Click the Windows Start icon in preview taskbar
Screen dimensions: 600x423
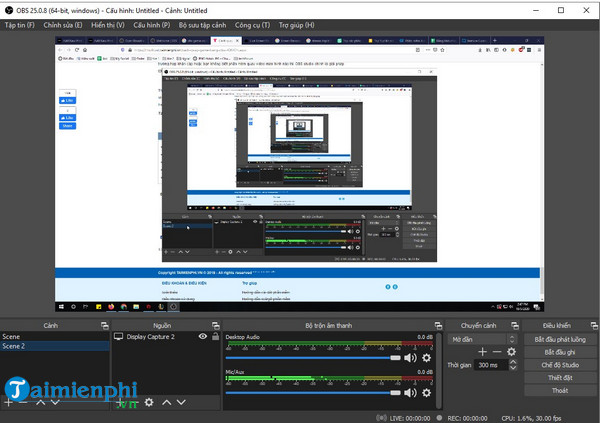(61, 307)
